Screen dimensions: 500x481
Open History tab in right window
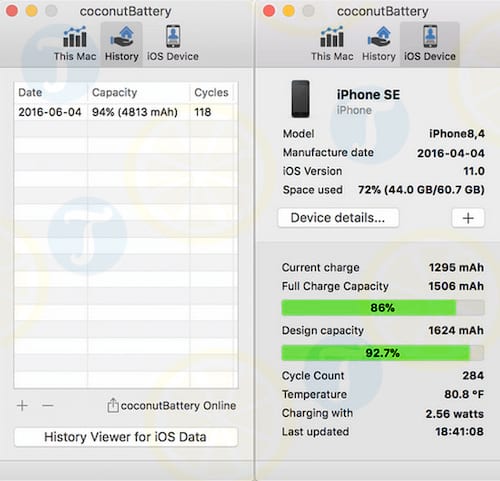[x=379, y=44]
